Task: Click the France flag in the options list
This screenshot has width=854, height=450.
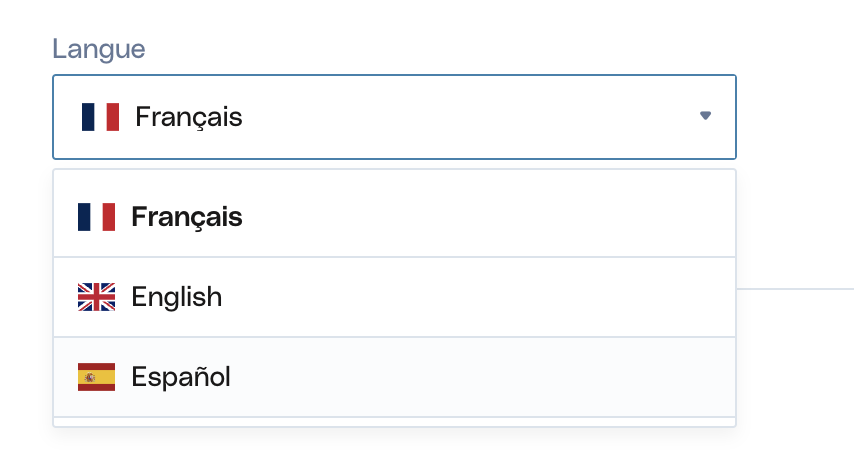Action: [x=96, y=217]
